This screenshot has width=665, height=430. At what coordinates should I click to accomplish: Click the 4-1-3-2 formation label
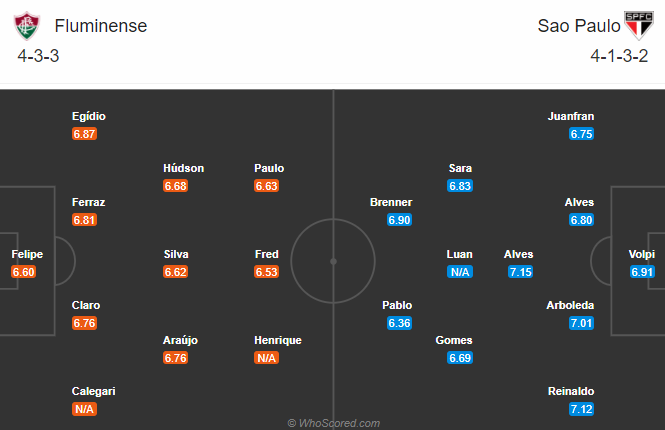(619, 56)
